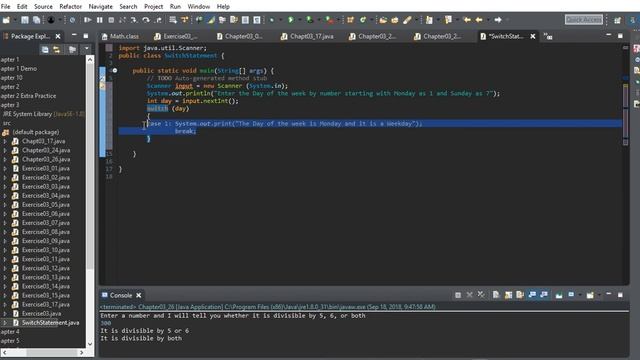The width and height of the screenshot is (640, 360).
Task: Click the green Run button
Action: tap(291, 20)
